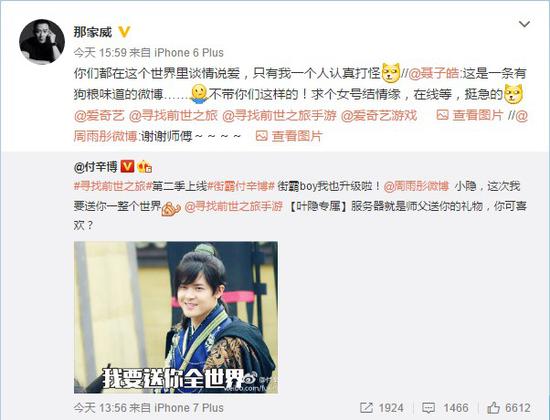550x420 pixels.
Task: Like the post with the thumbs-up icon
Action: (x=493, y=408)
